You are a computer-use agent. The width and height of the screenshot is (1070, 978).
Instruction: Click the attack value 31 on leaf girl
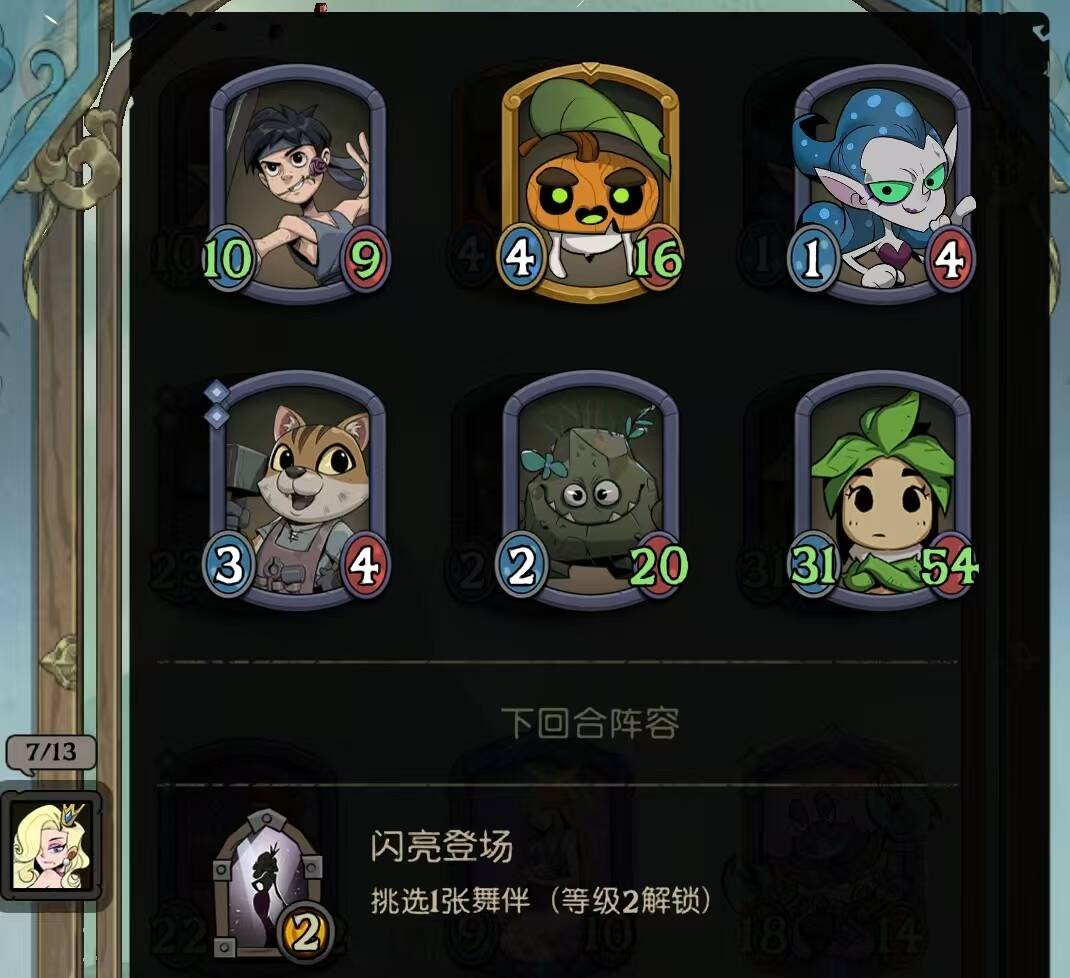[813, 565]
